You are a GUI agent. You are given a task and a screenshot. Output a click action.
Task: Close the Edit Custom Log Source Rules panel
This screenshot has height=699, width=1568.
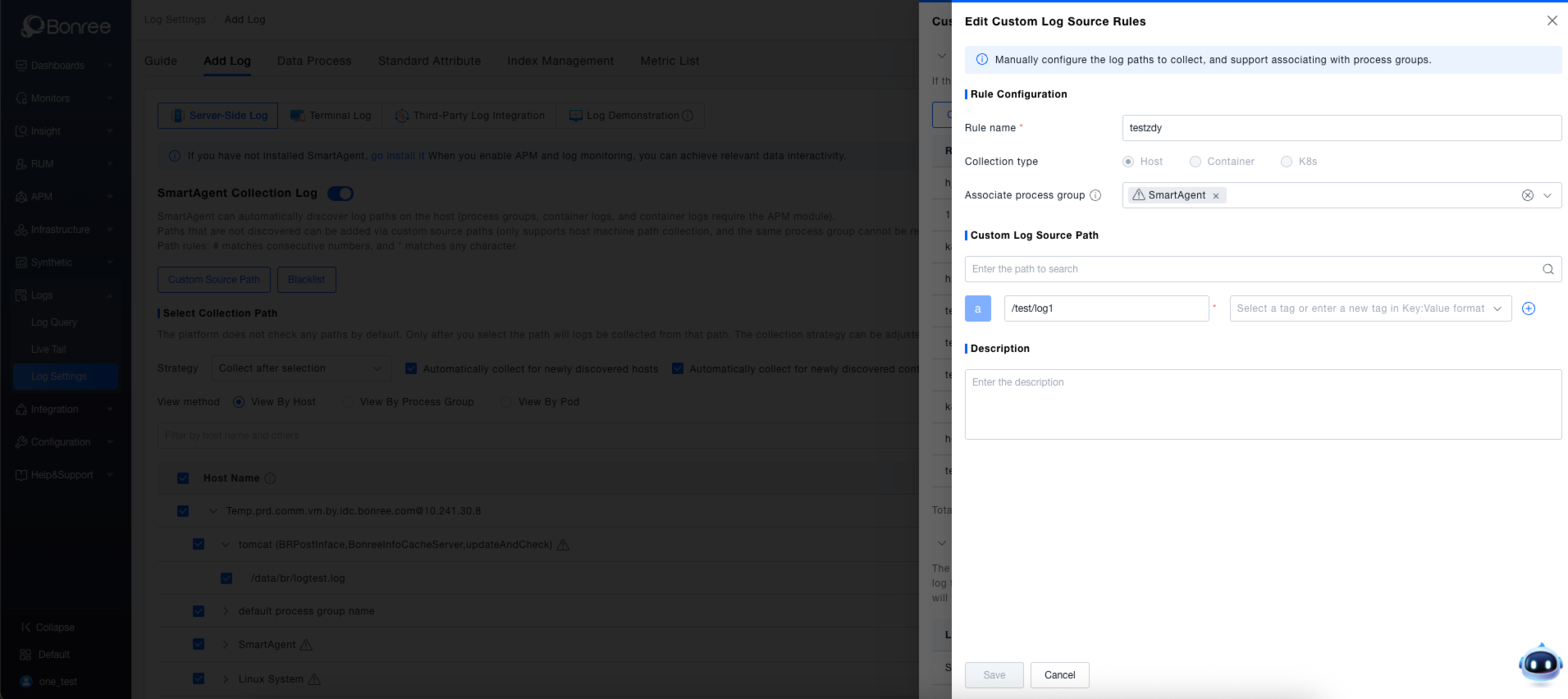click(x=1552, y=21)
